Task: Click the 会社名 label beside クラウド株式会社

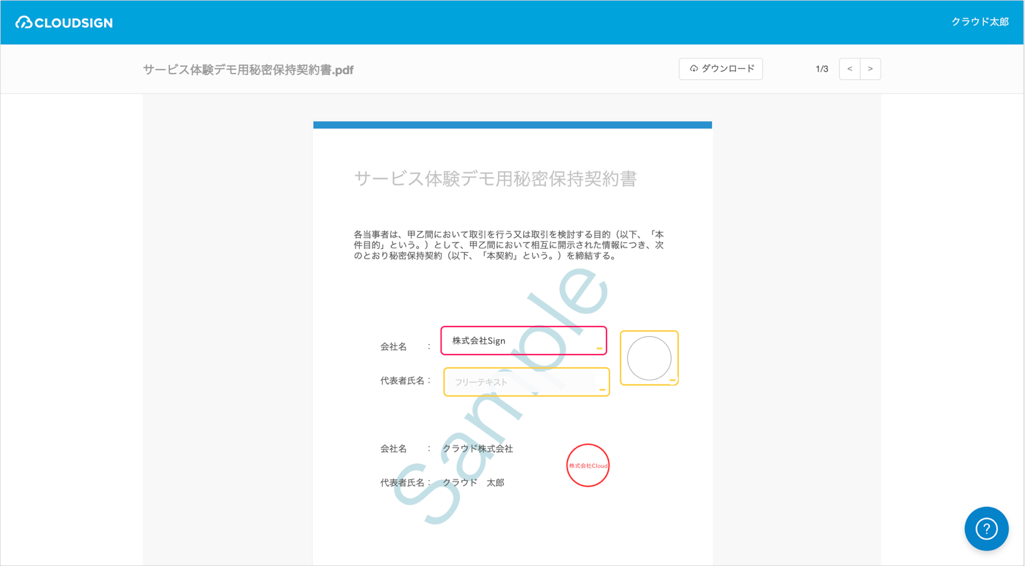Action: pyautogui.click(x=394, y=449)
